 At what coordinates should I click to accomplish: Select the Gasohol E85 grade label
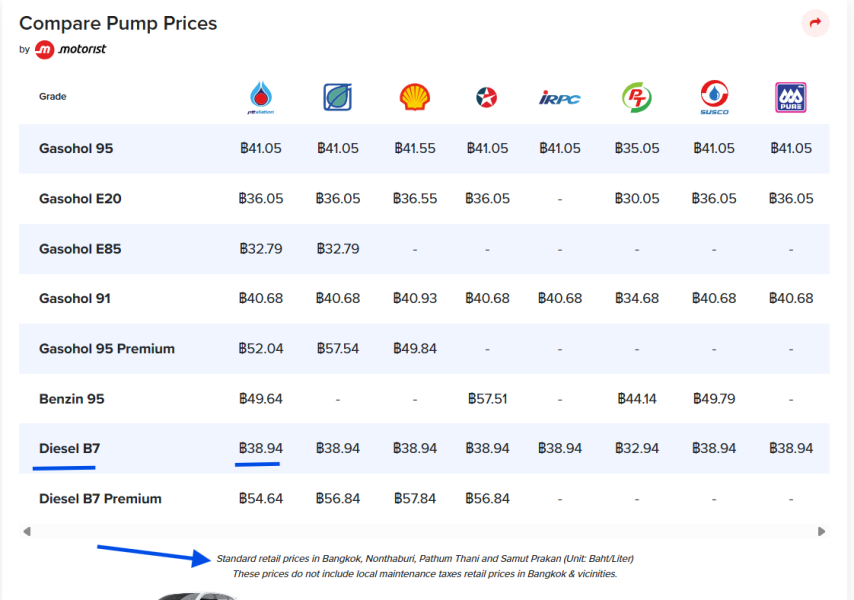click(80, 249)
